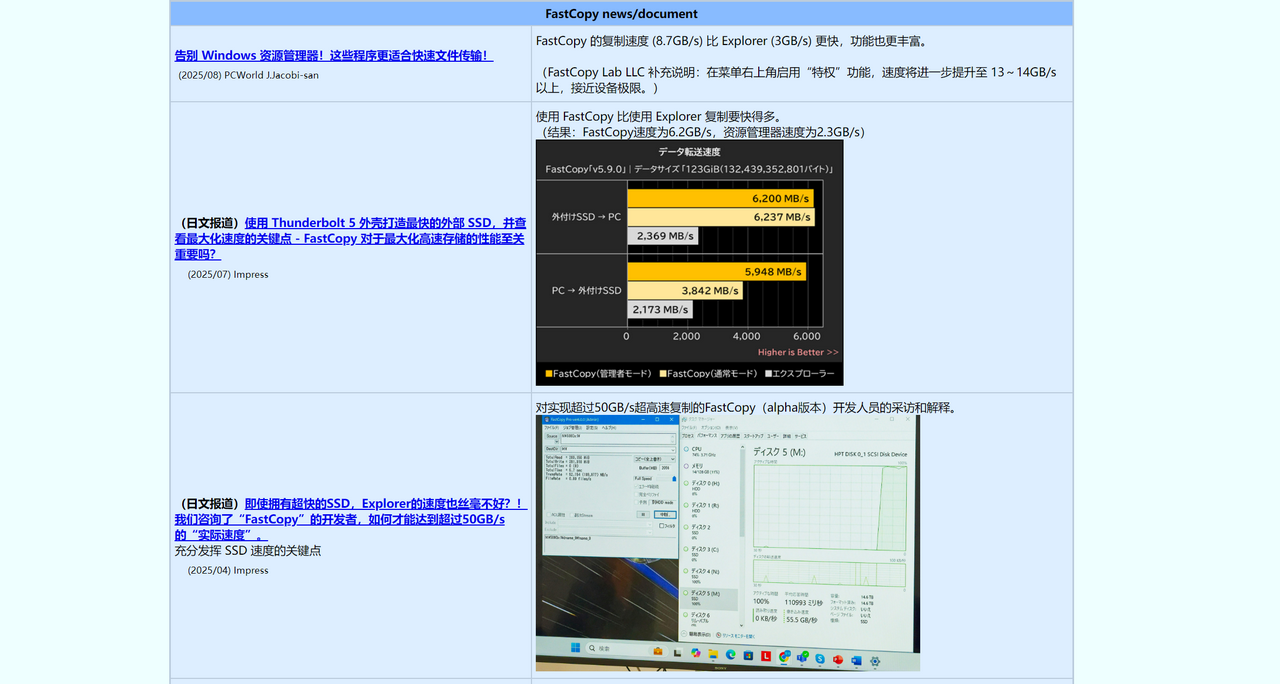This screenshot has height=684, width=1280.
Task: Adjust the Full Speed slider in FastCopy
Action: pyautogui.click(x=673, y=478)
